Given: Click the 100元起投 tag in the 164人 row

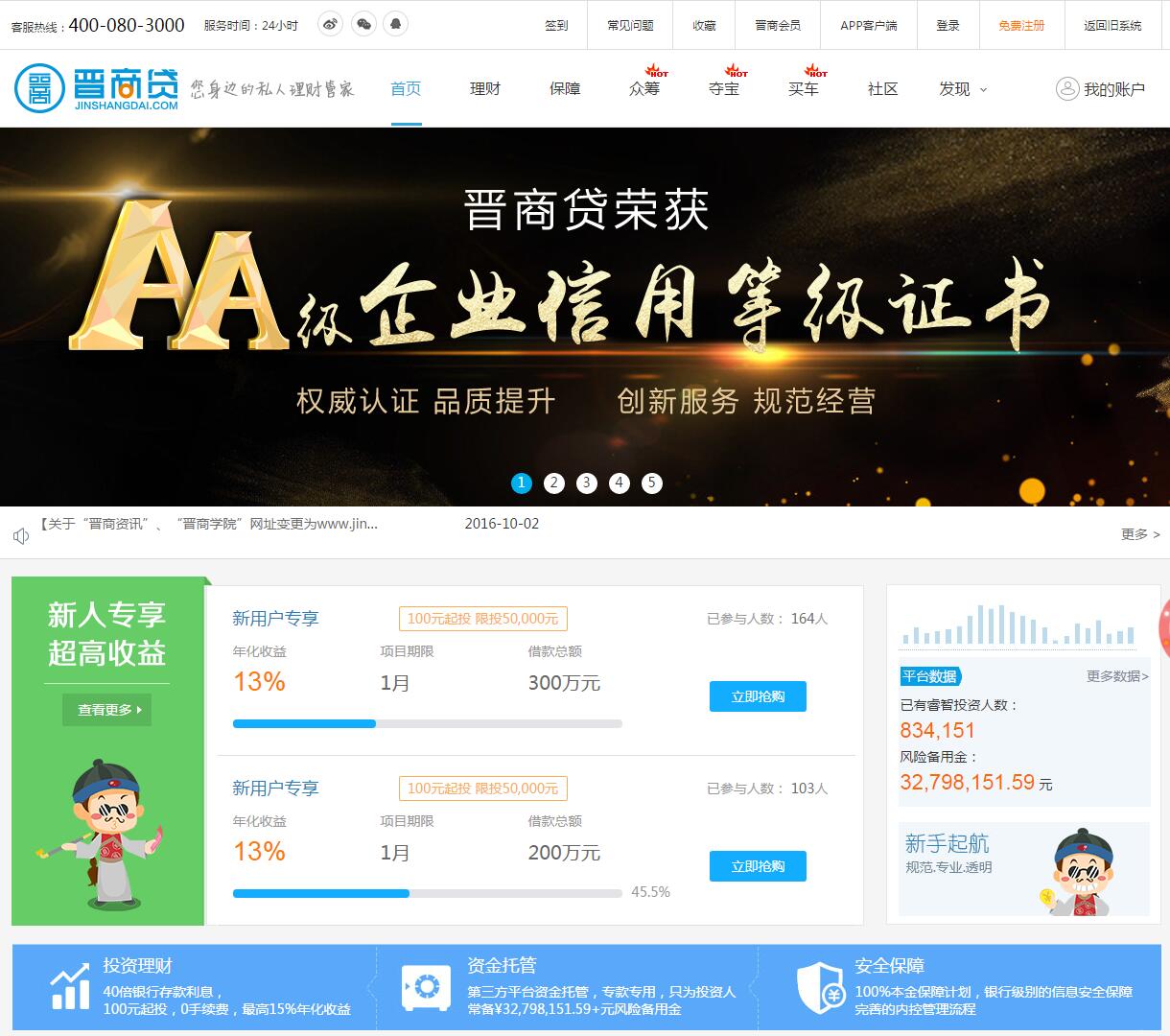Looking at the screenshot, I should coord(483,619).
